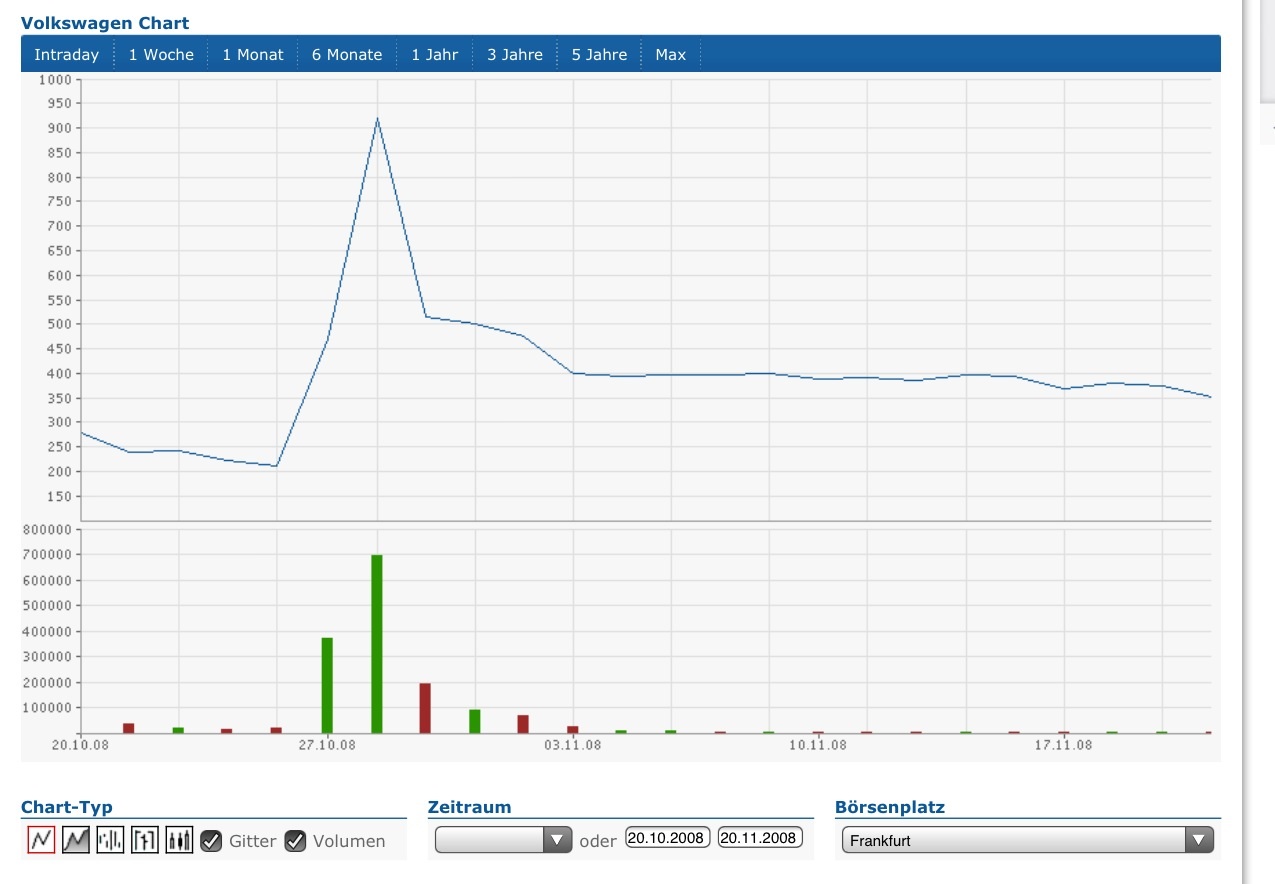
Task: Switch to the Intraday tab
Action: point(67,55)
